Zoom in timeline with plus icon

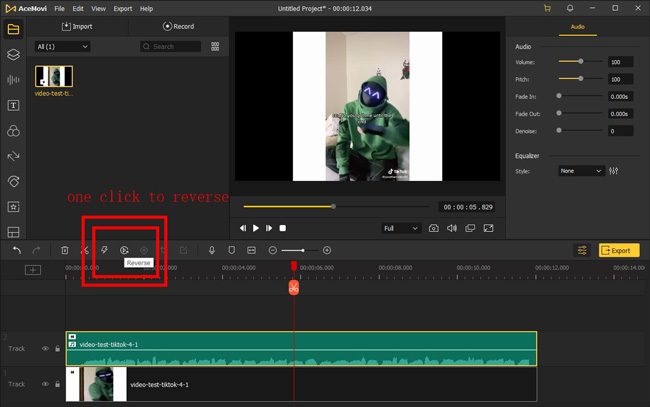pos(327,250)
